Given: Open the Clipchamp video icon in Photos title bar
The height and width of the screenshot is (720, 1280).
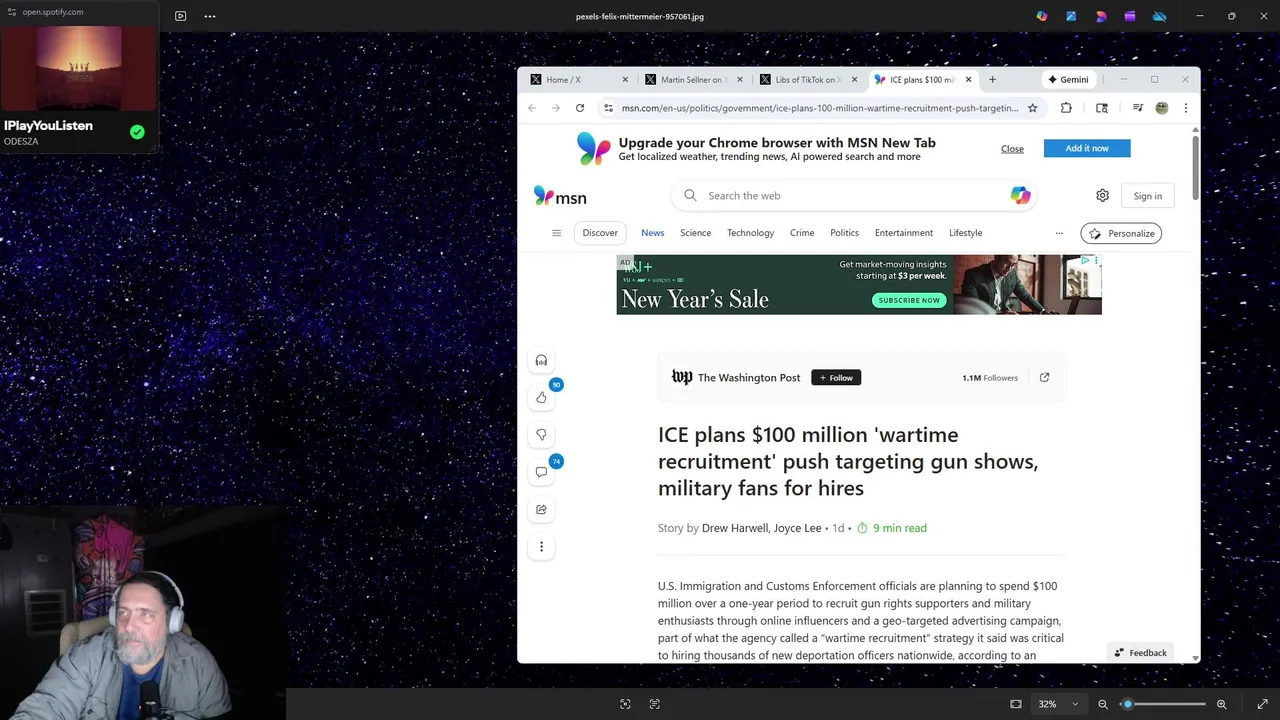Looking at the screenshot, I should 1130,16.
